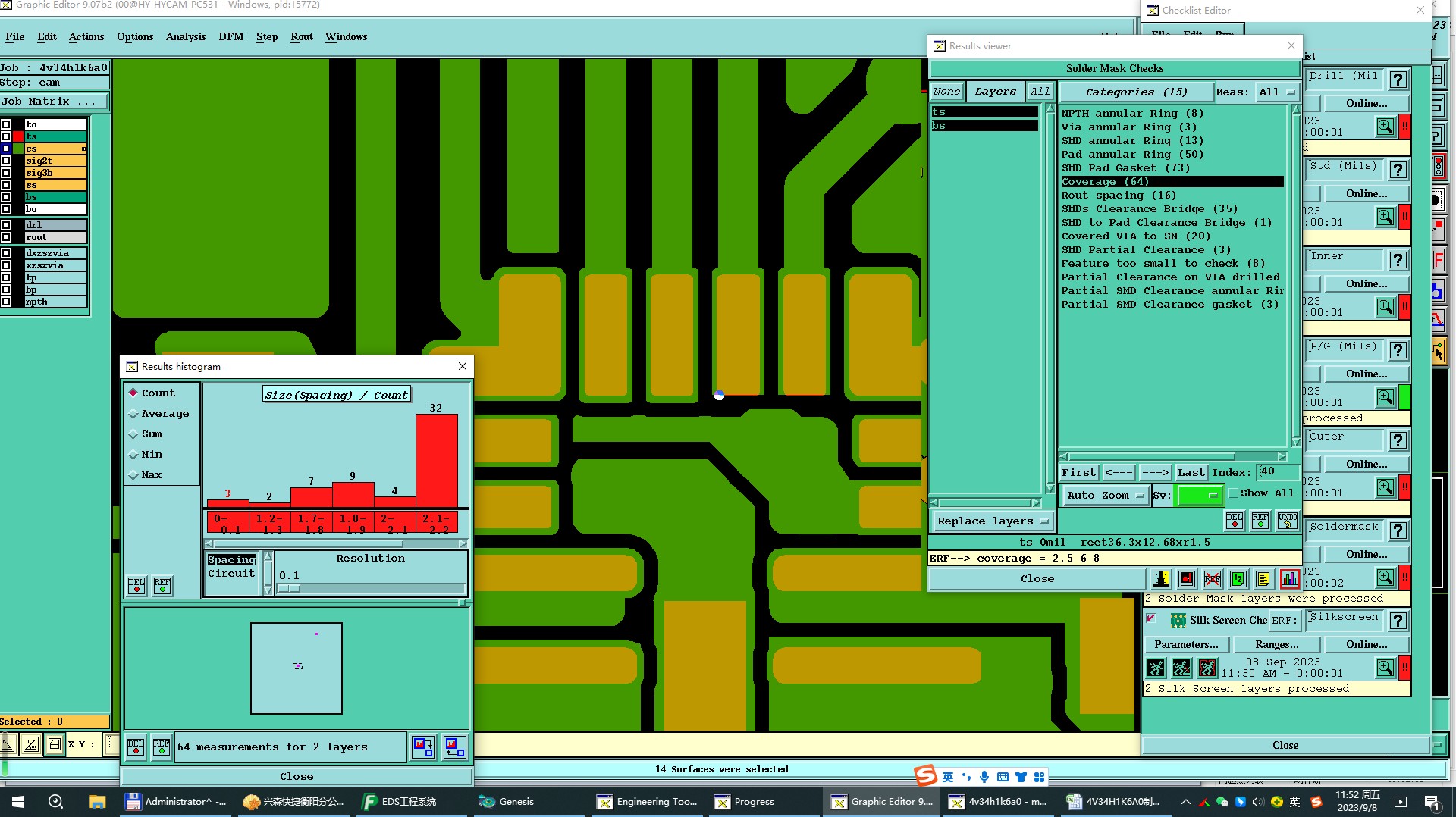The width and height of the screenshot is (1456, 817).
Task: Click the 2.1-2.2 histogram bar range
Action: point(436,523)
